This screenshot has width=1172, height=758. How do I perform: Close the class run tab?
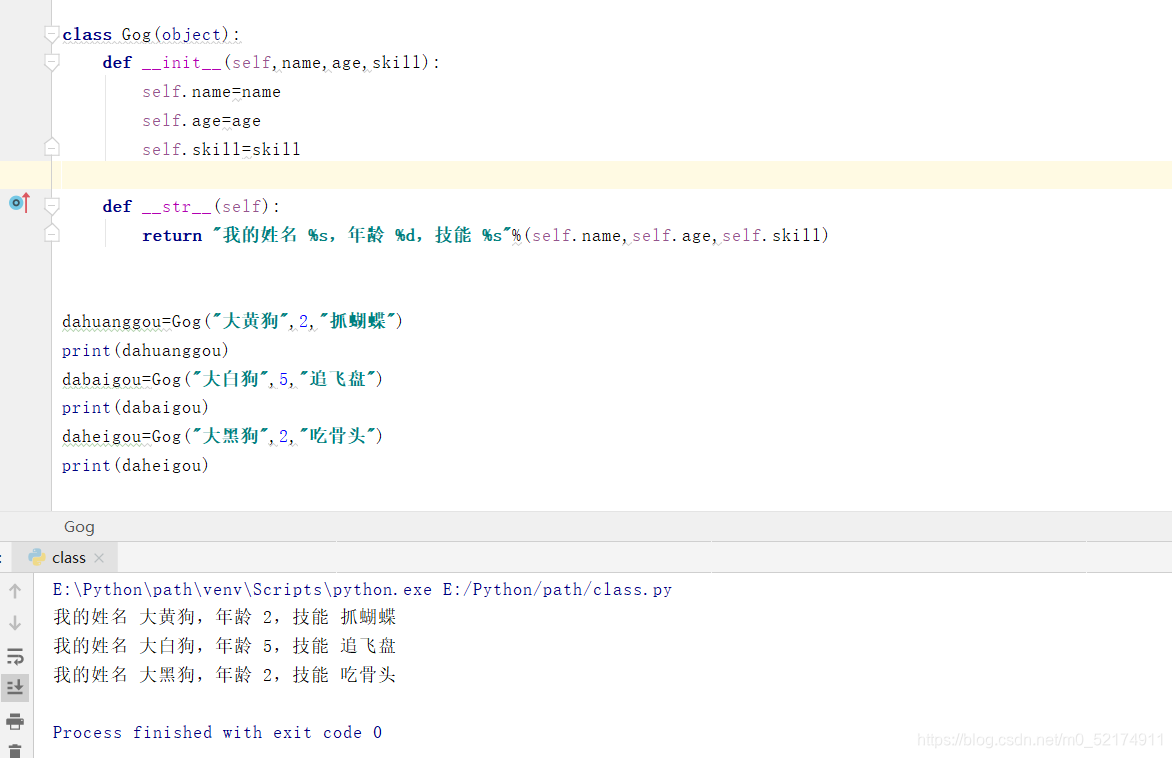click(x=99, y=558)
